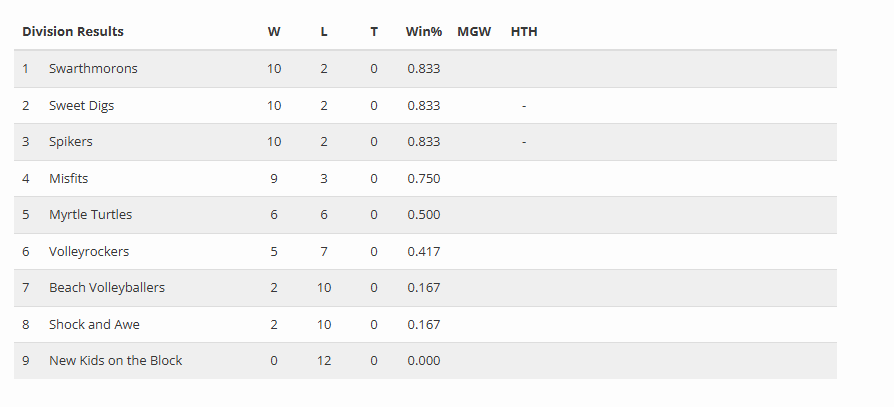
Task: Click New Kids on the Block 0.000 value
Action: point(424,360)
